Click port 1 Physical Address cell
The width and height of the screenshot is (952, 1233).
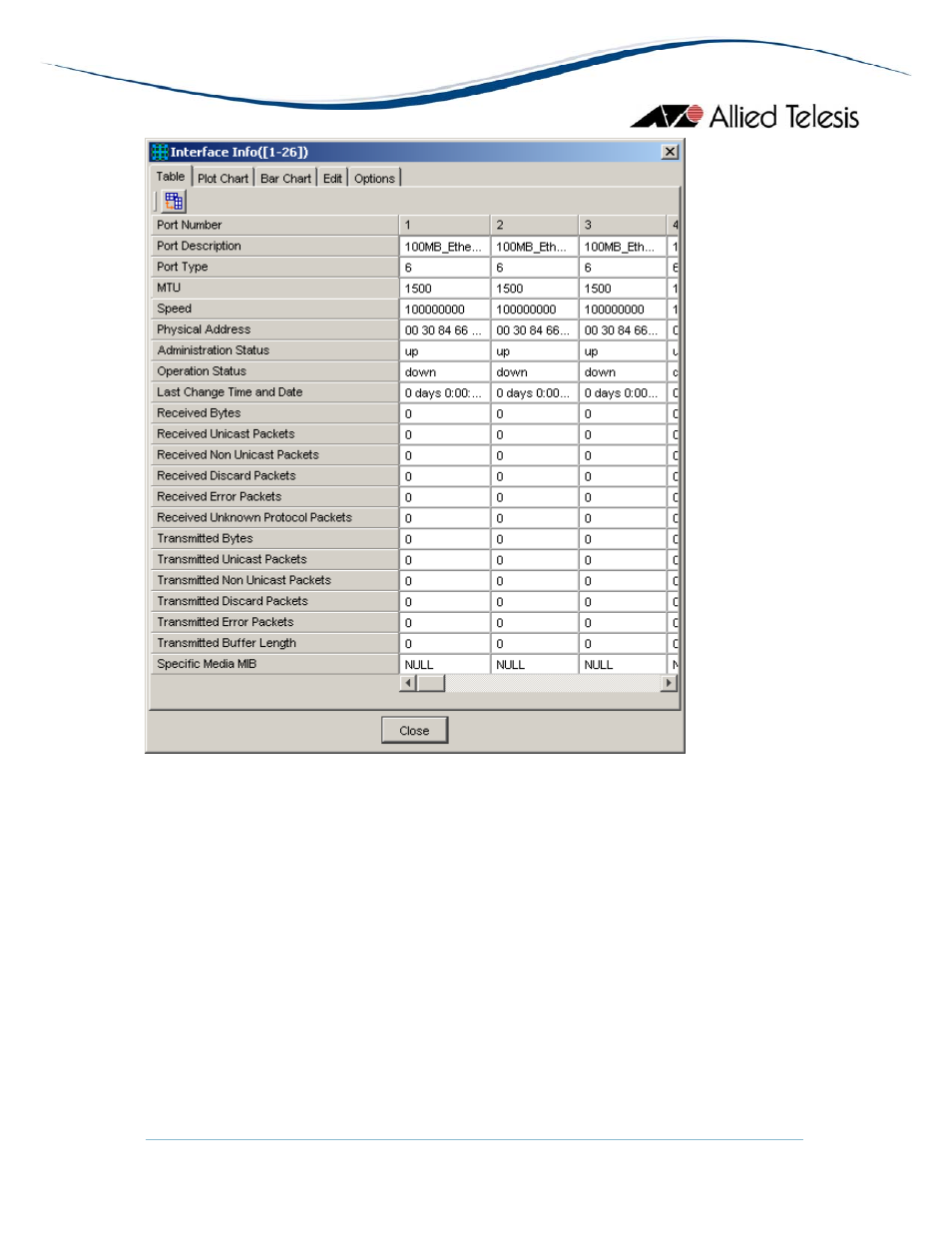pos(444,330)
